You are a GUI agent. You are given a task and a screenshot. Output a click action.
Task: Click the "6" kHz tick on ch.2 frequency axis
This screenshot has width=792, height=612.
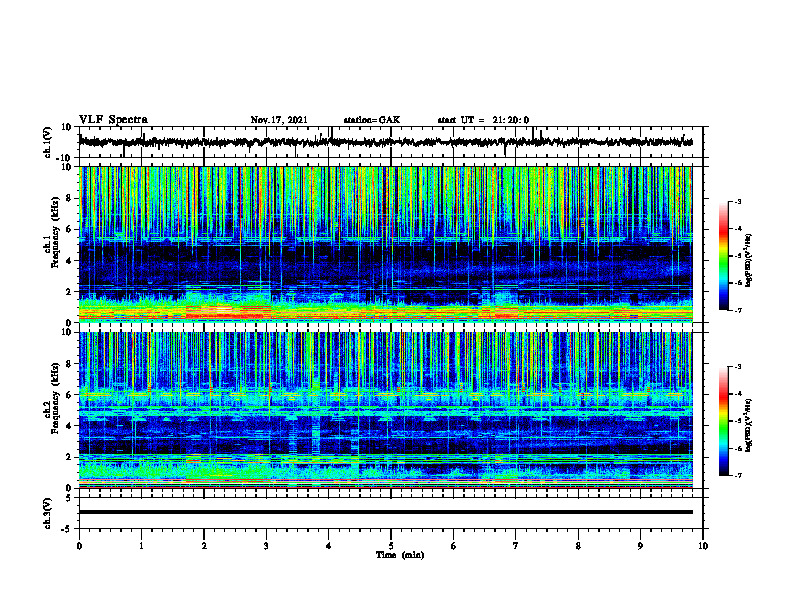(70, 395)
